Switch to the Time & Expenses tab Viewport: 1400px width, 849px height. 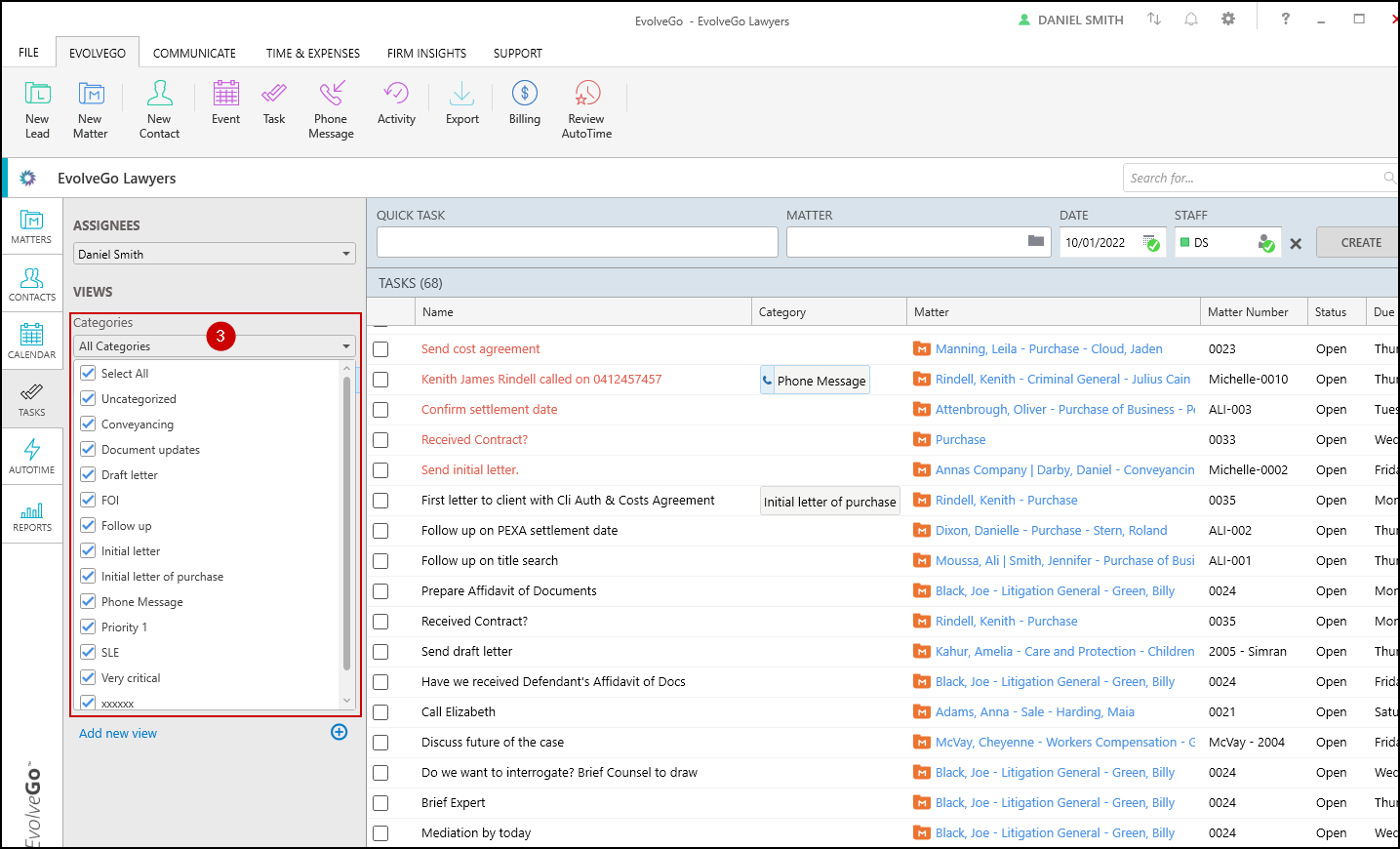coord(312,54)
